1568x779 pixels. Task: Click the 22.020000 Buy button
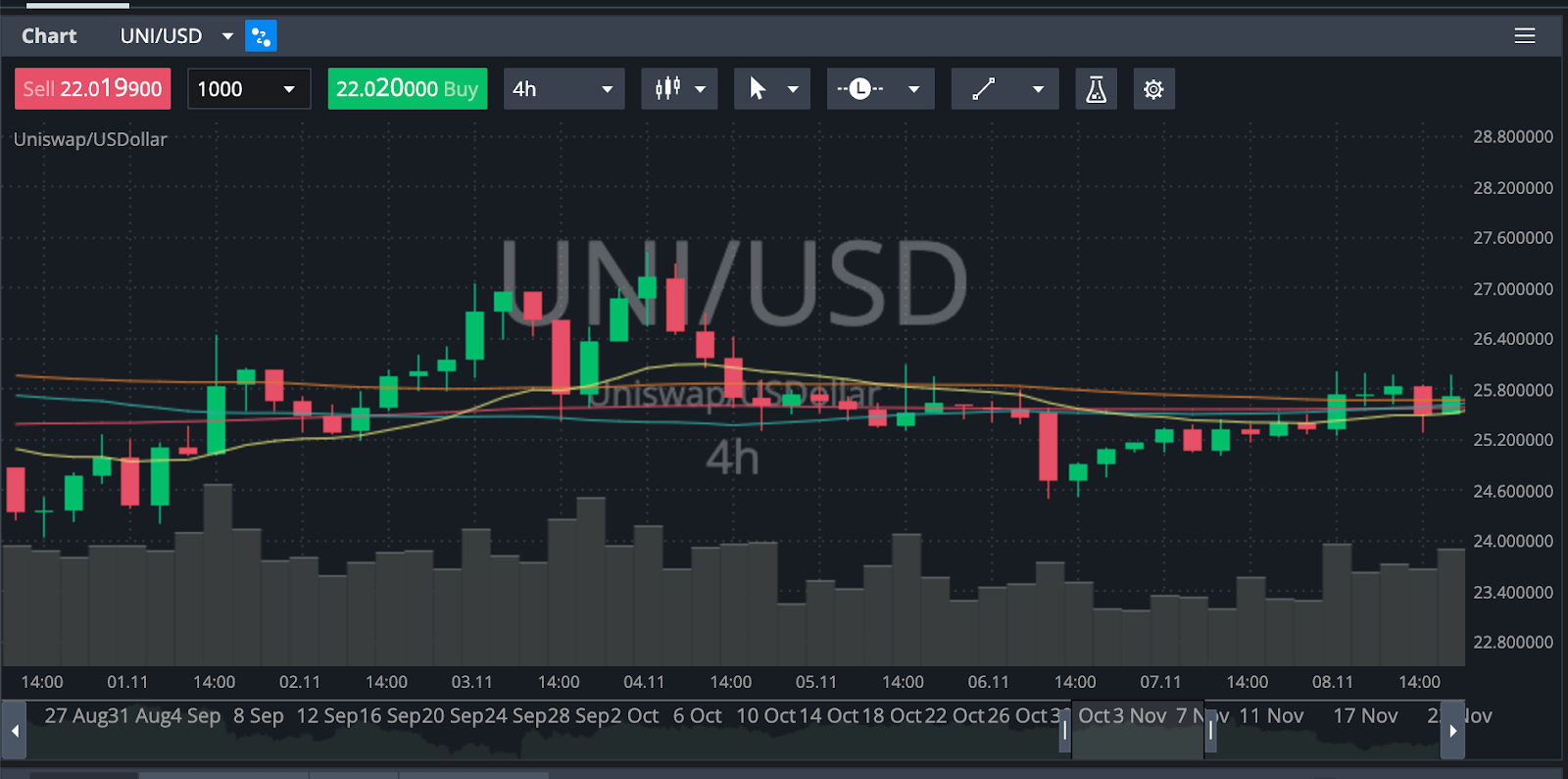(x=408, y=89)
